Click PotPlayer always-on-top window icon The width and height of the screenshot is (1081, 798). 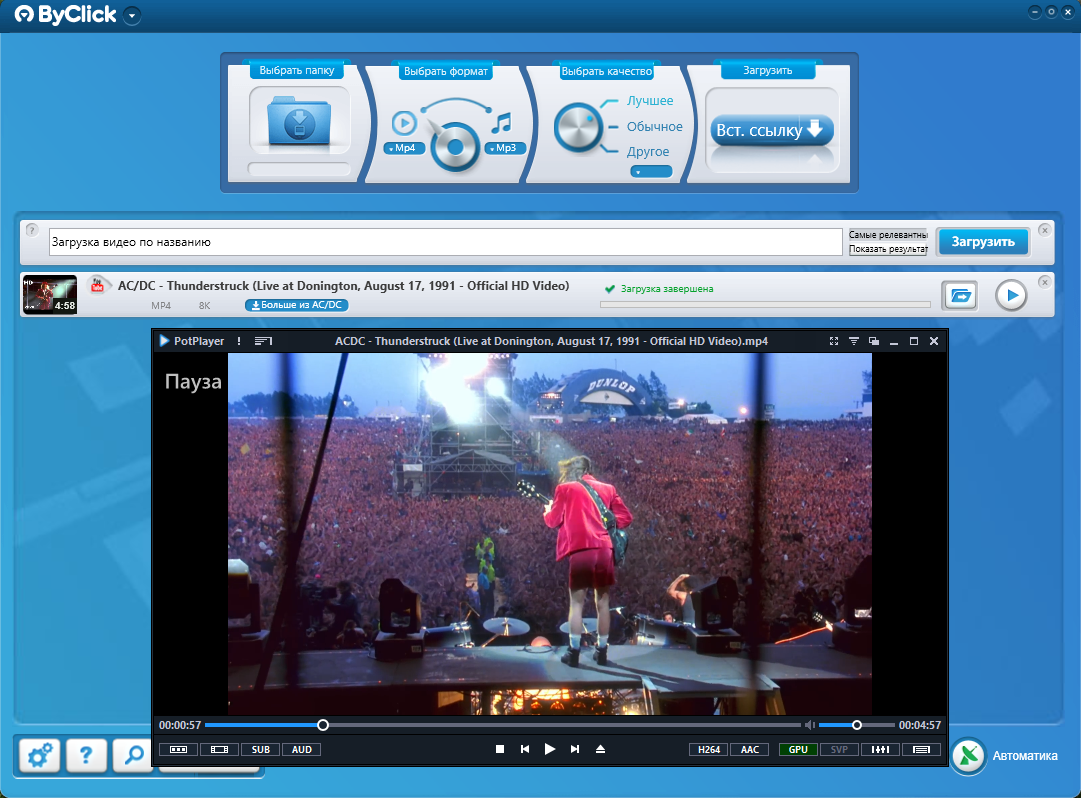tap(873, 341)
